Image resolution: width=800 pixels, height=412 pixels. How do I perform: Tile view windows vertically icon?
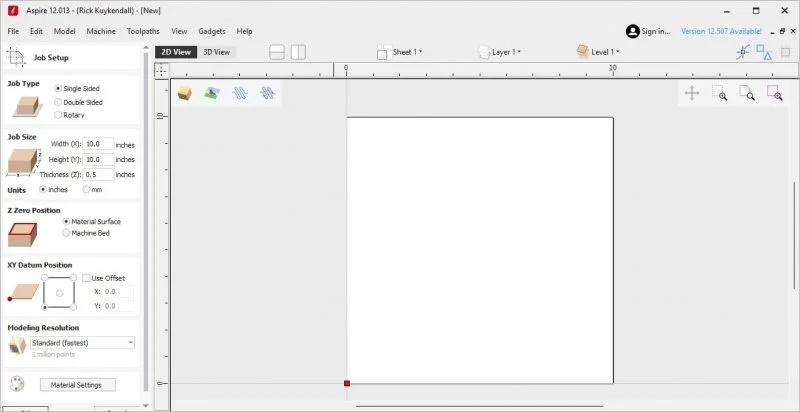[x=298, y=52]
